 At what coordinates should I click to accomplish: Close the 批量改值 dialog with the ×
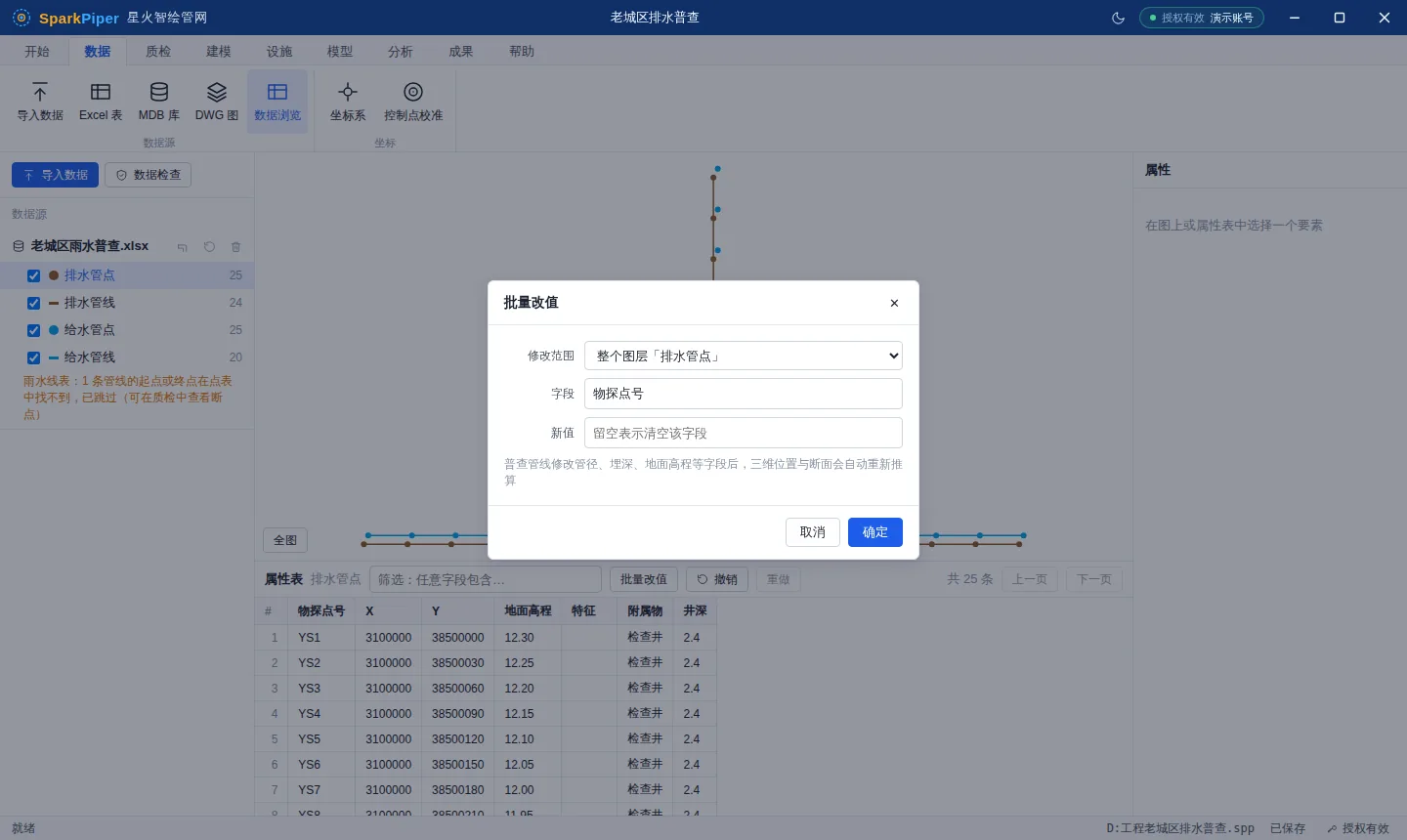point(894,303)
